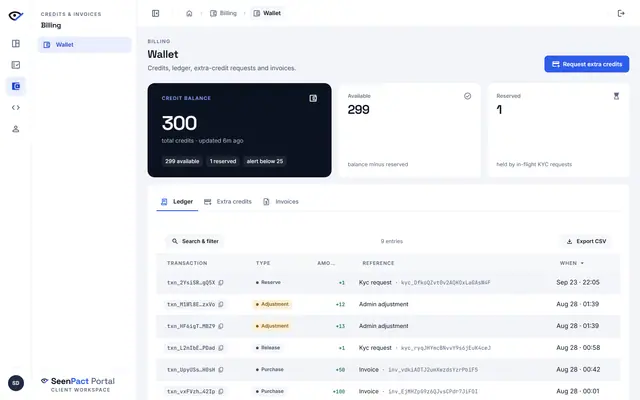Click date 'Aug 28 · 00:42'

click(578, 370)
